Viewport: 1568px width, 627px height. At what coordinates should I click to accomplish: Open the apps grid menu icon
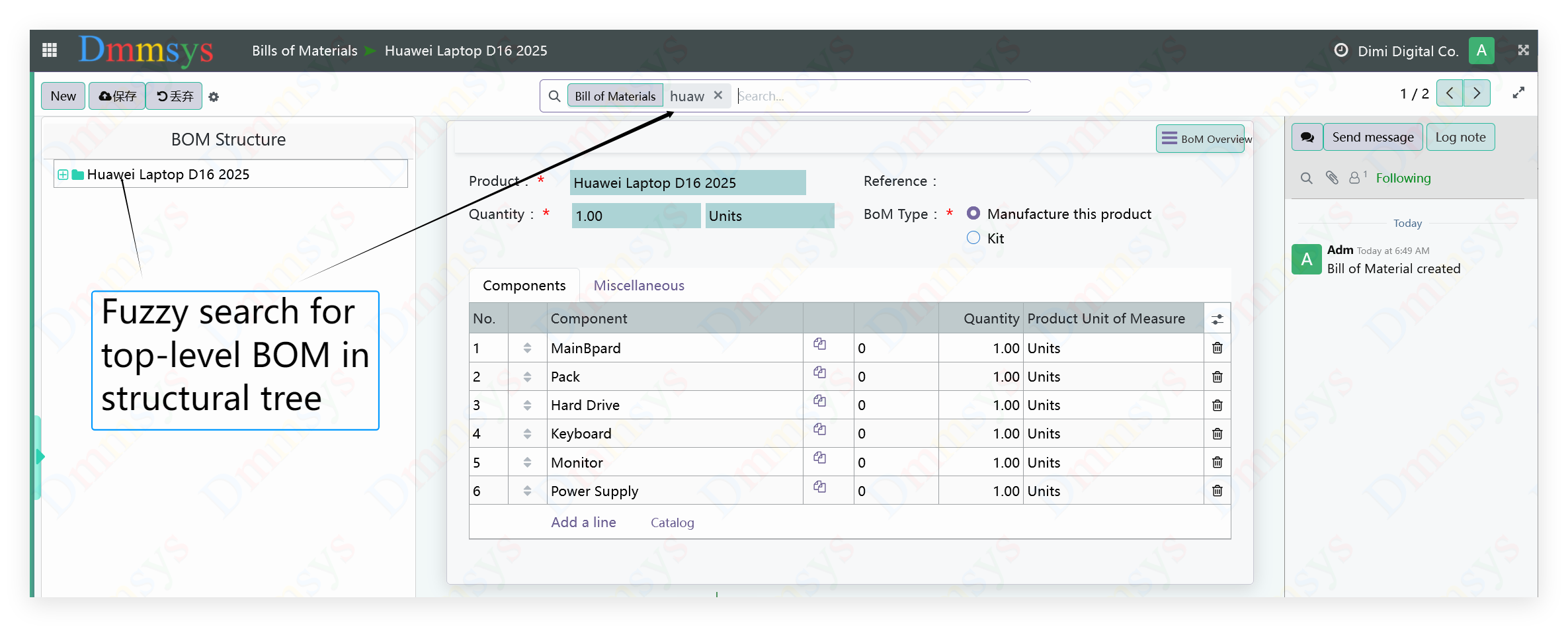click(50, 50)
